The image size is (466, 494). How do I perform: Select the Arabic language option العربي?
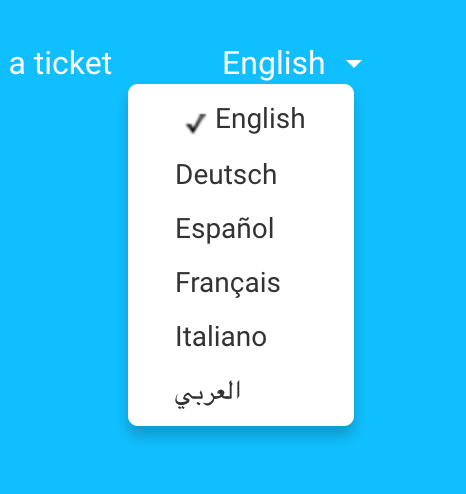click(x=241, y=391)
